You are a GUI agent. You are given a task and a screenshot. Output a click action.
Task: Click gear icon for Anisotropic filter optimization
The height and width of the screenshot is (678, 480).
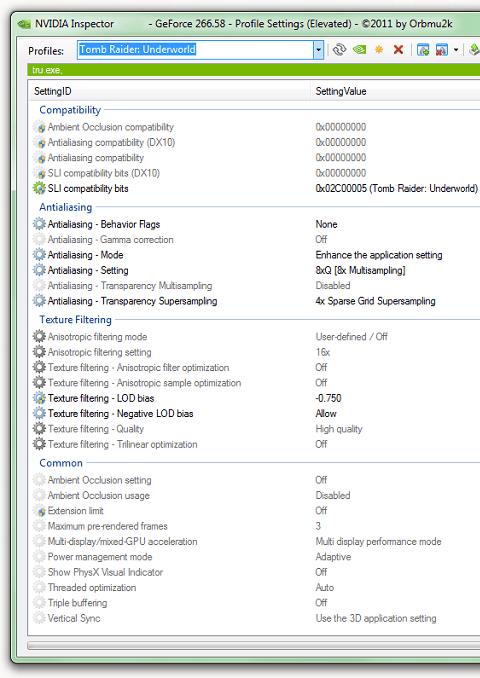tap(39, 367)
